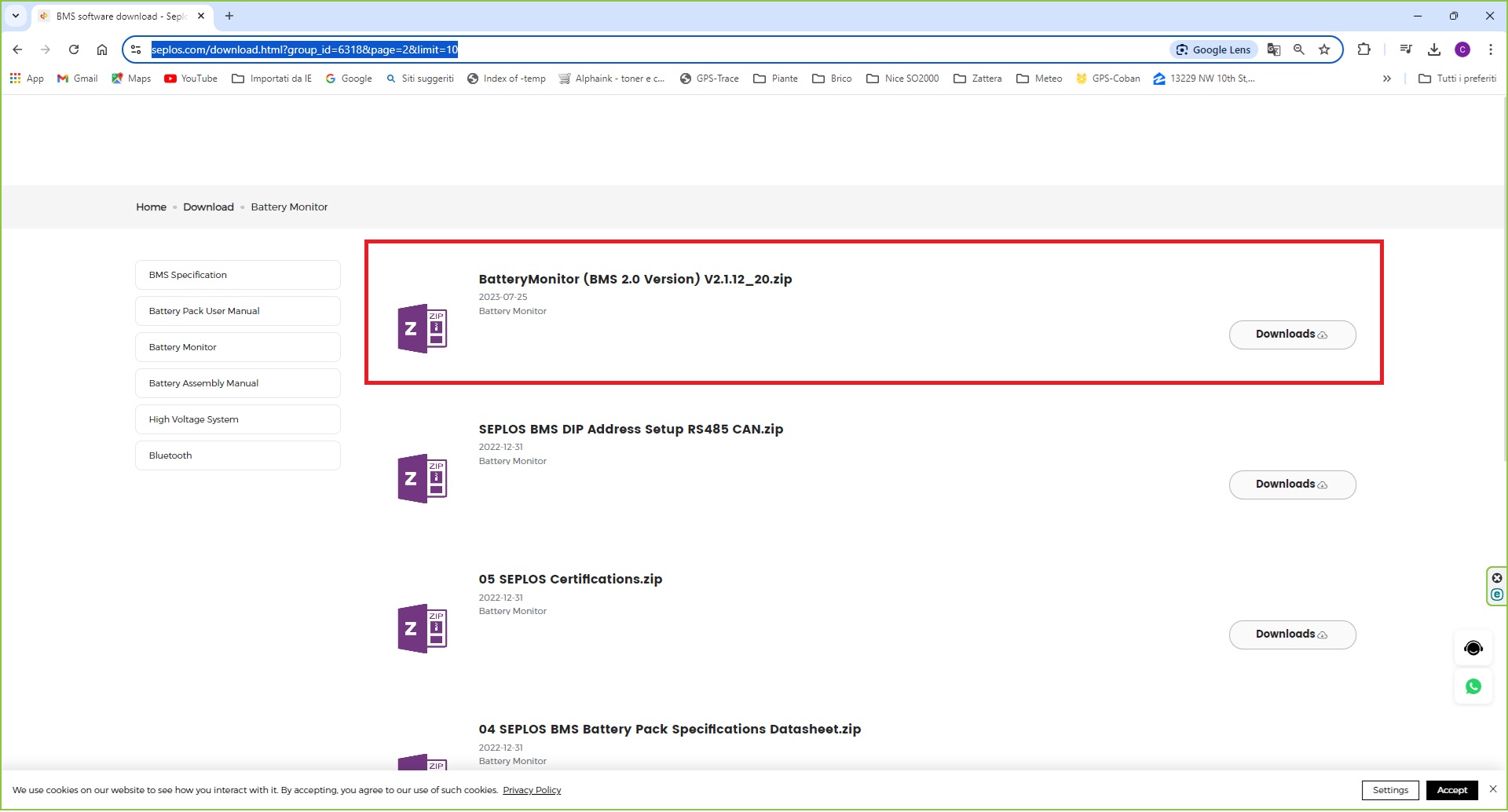Select Battery Pack User Manual category
Viewport: 1508px width, 812px height.
237,311
